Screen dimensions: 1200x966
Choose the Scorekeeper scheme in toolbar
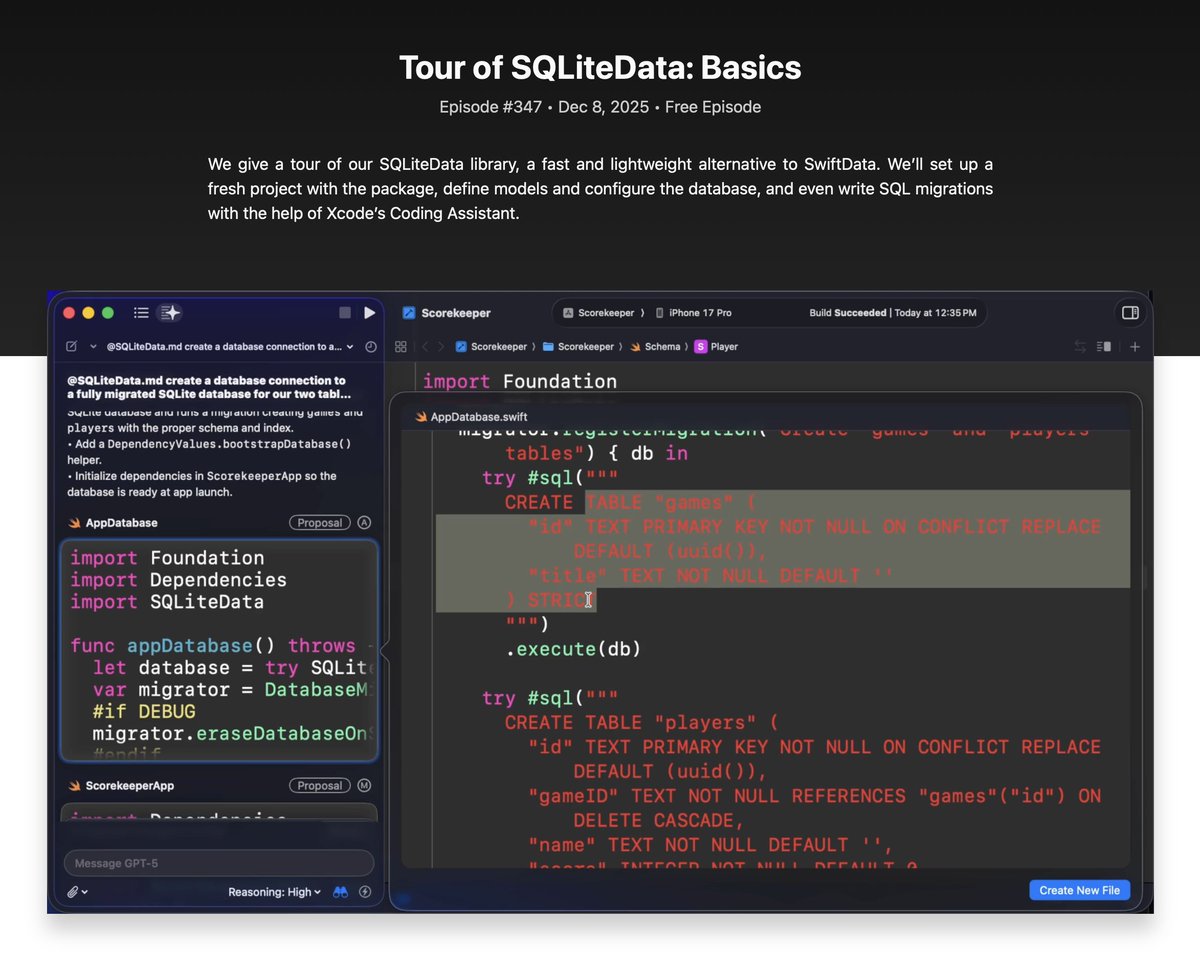(599, 313)
